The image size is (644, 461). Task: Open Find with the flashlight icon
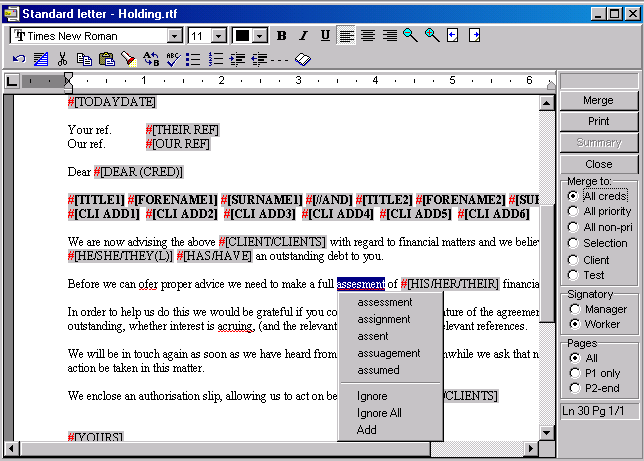129,59
